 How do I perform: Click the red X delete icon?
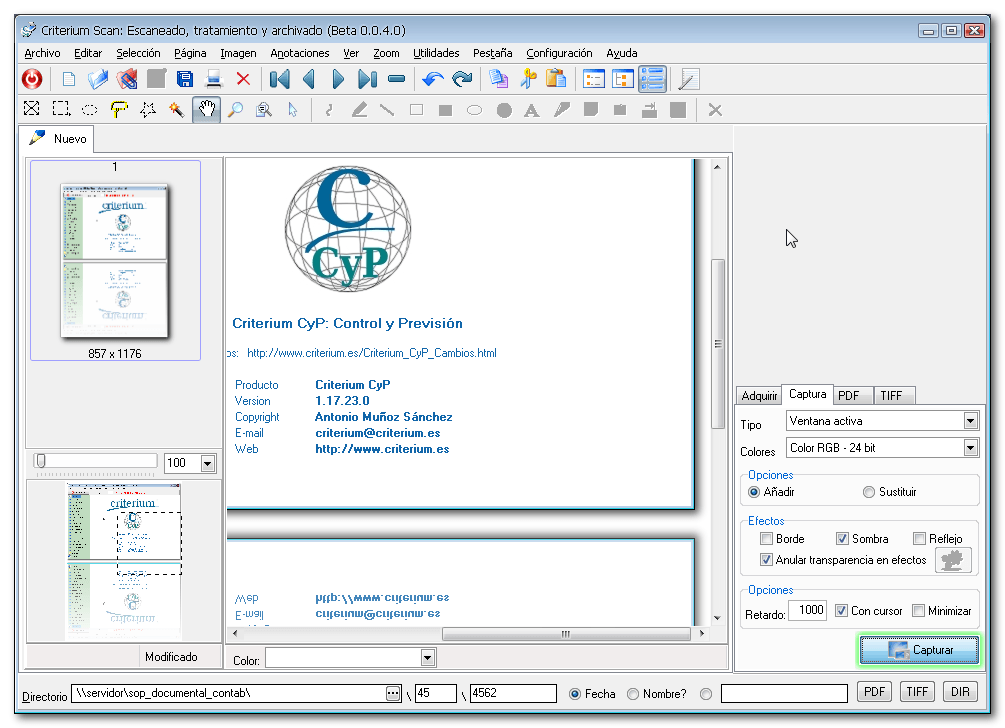point(243,79)
